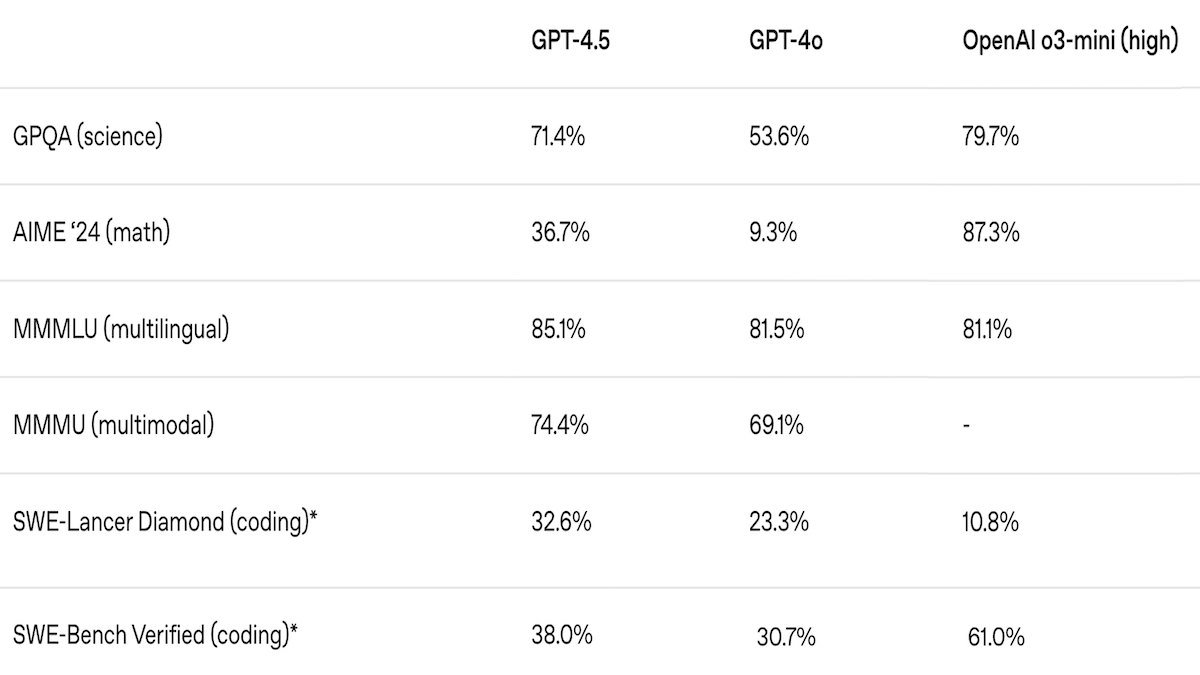The image size is (1200, 675).
Task: Select the 85.1% MMMLU score
Action: (559, 329)
